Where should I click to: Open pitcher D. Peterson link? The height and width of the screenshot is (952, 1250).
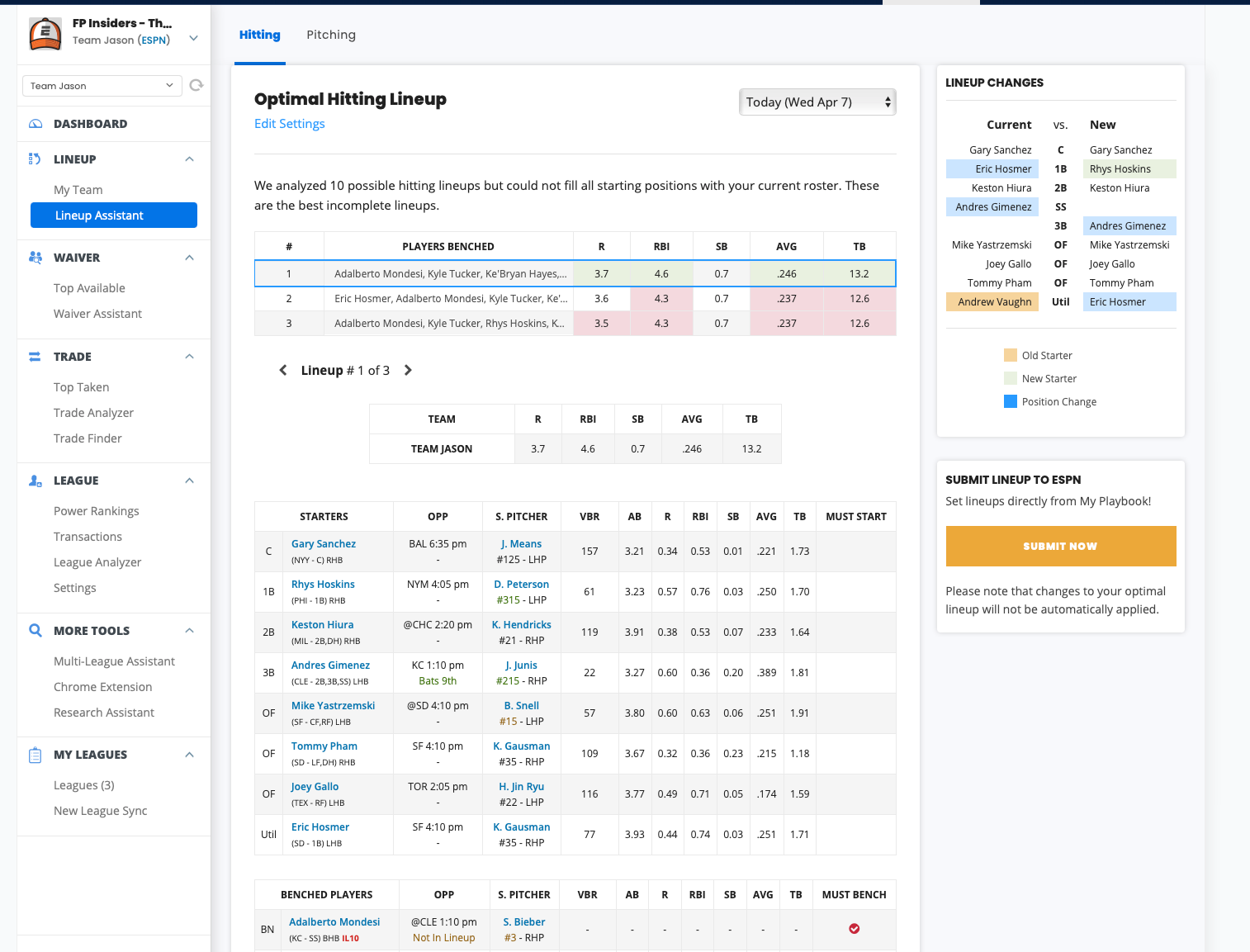click(x=521, y=585)
